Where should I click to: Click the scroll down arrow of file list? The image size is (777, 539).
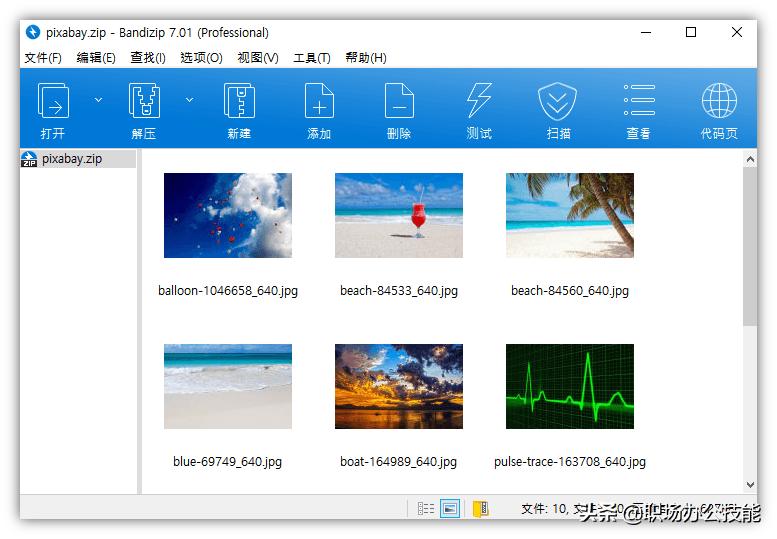pos(750,485)
